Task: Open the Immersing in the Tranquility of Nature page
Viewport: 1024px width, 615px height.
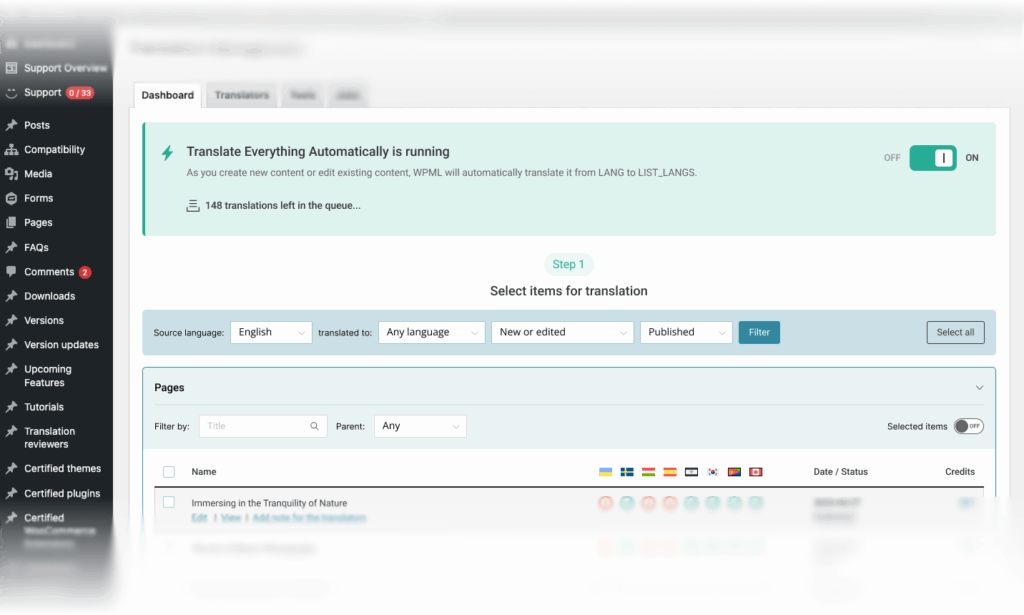Action: (269, 503)
